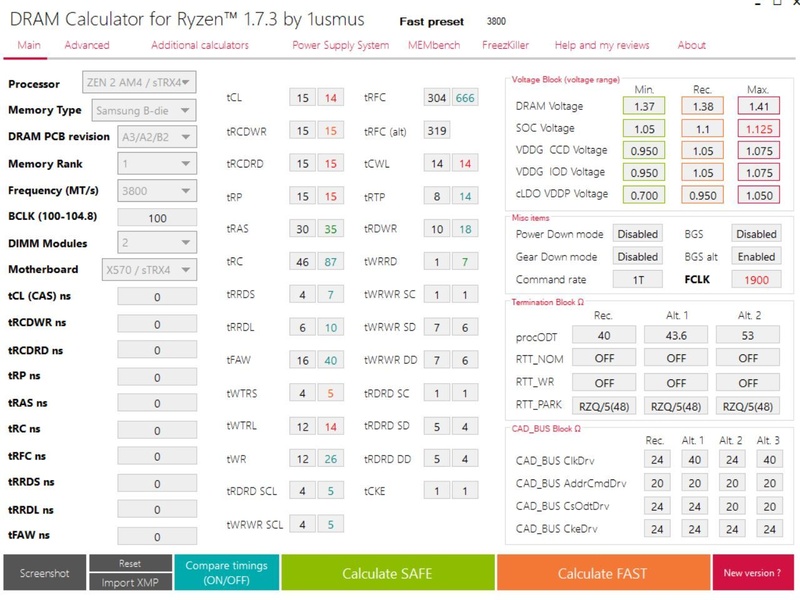The image size is (800, 600).
Task: Click SOC Voltage Max value 1.125
Action: click(759, 129)
